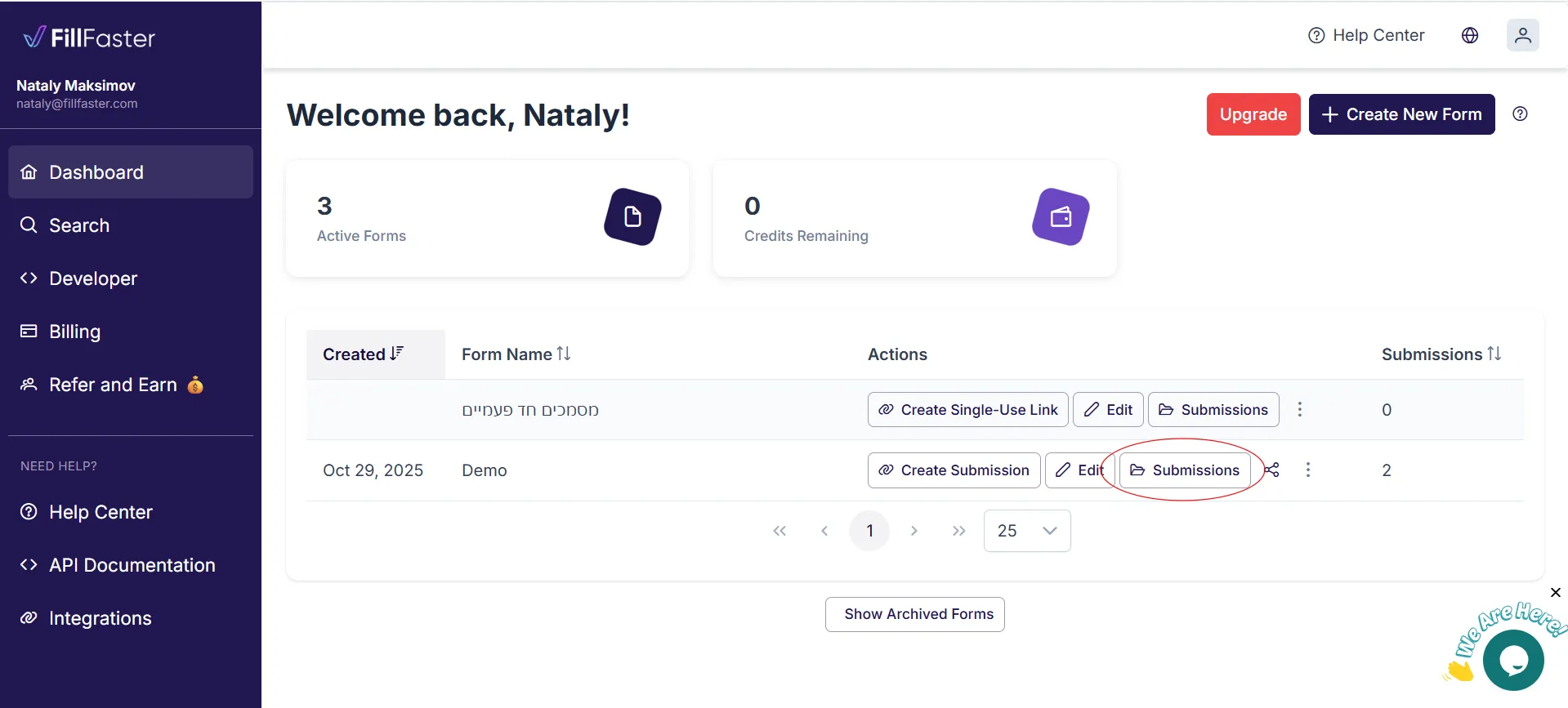Open the chat support bubble
The height and width of the screenshot is (708, 1568).
pos(1512,660)
